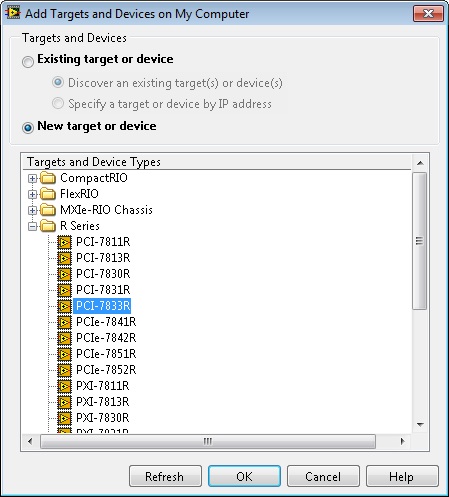Expand the CompactRIO tree node
This screenshot has height=497, width=449.
[x=32, y=178]
